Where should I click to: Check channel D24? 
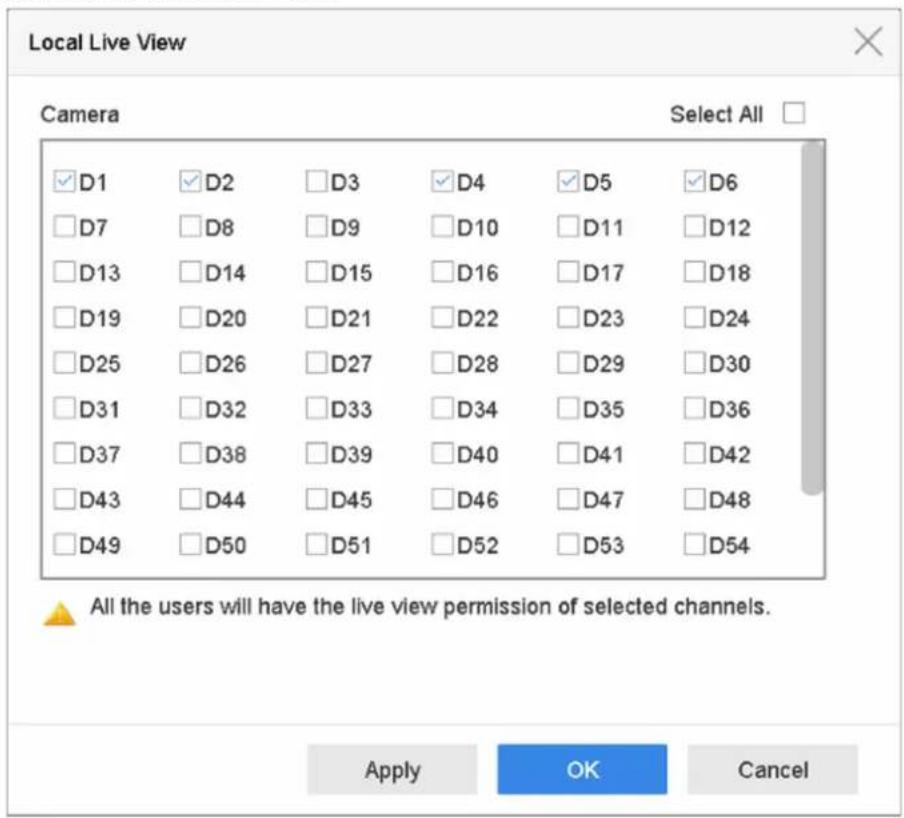click(695, 317)
